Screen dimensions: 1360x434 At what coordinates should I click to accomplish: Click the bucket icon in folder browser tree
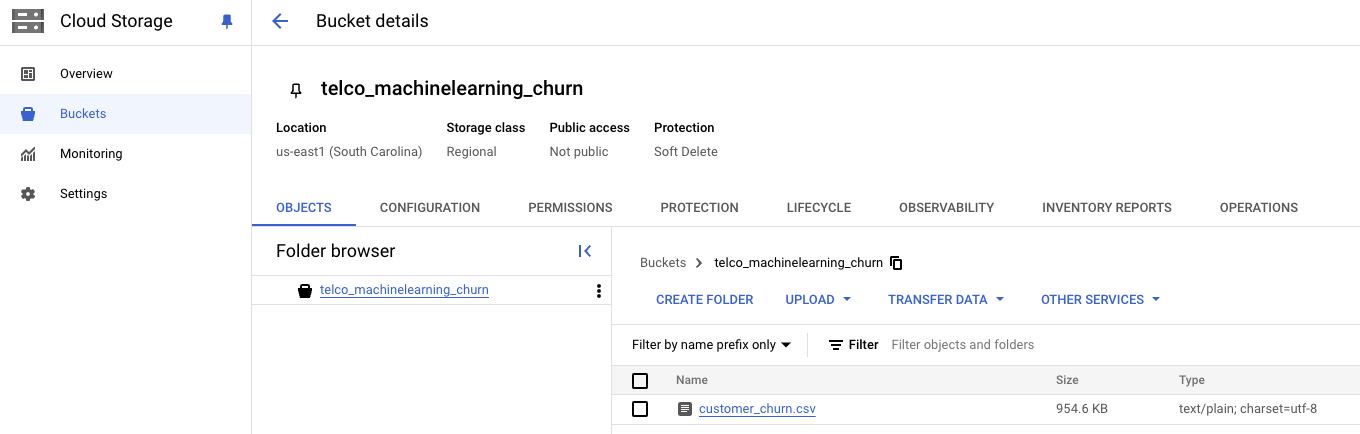point(305,291)
